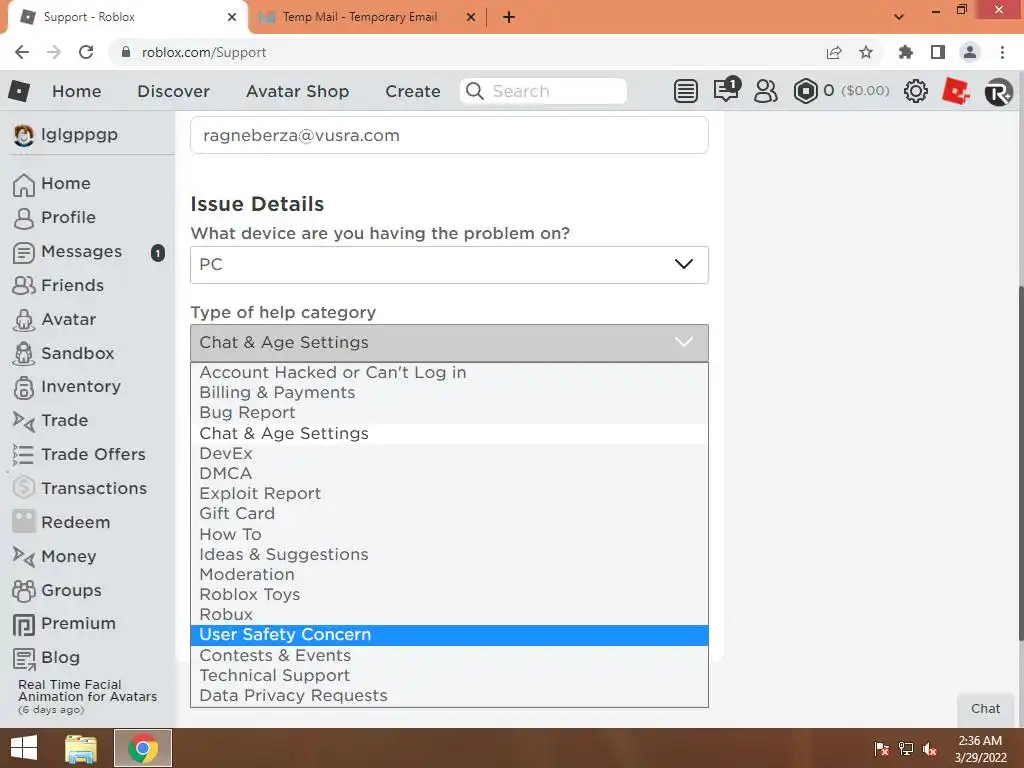
Task: Click Avatar Shop in the top navigation
Action: pyautogui.click(x=297, y=91)
